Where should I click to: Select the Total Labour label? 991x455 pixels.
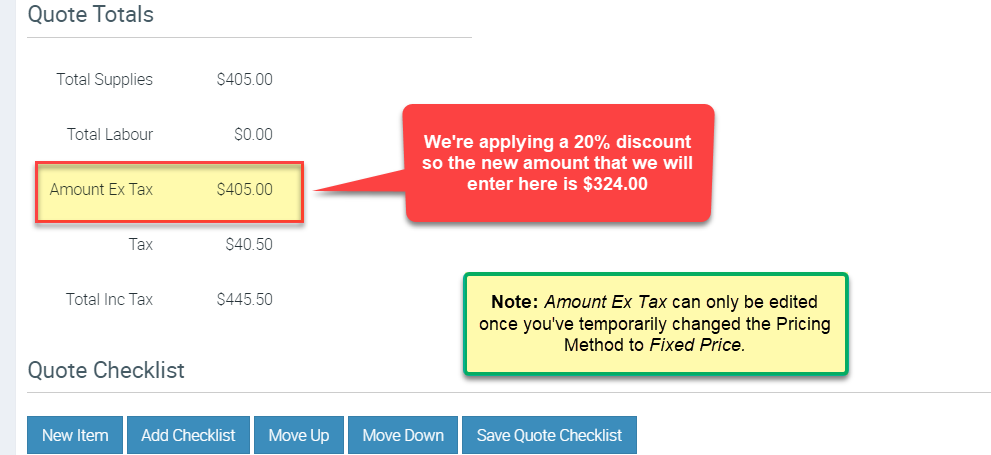point(109,134)
